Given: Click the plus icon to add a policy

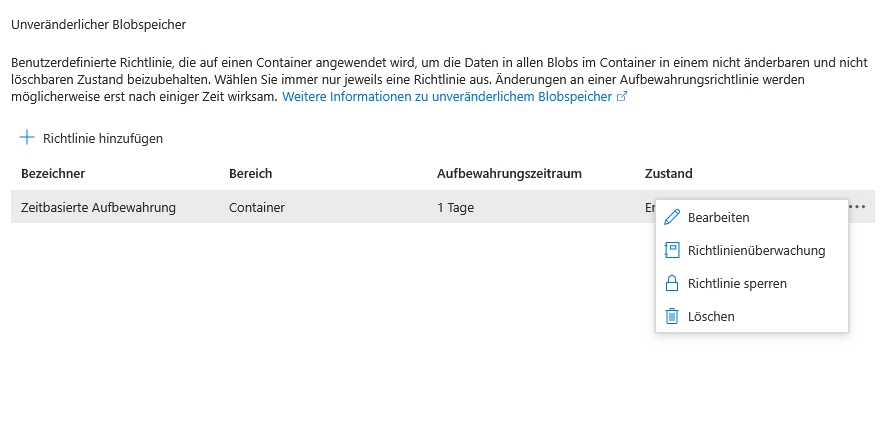Looking at the screenshot, I should [x=27, y=138].
